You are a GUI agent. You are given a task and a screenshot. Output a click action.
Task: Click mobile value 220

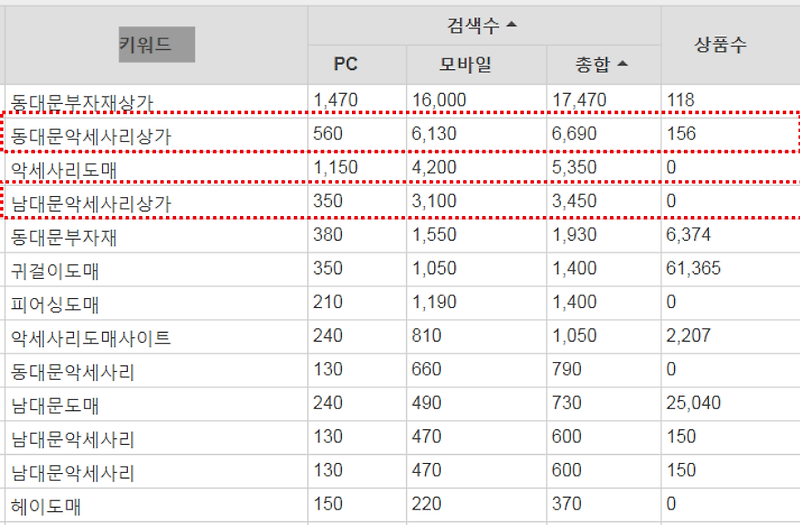click(x=426, y=504)
